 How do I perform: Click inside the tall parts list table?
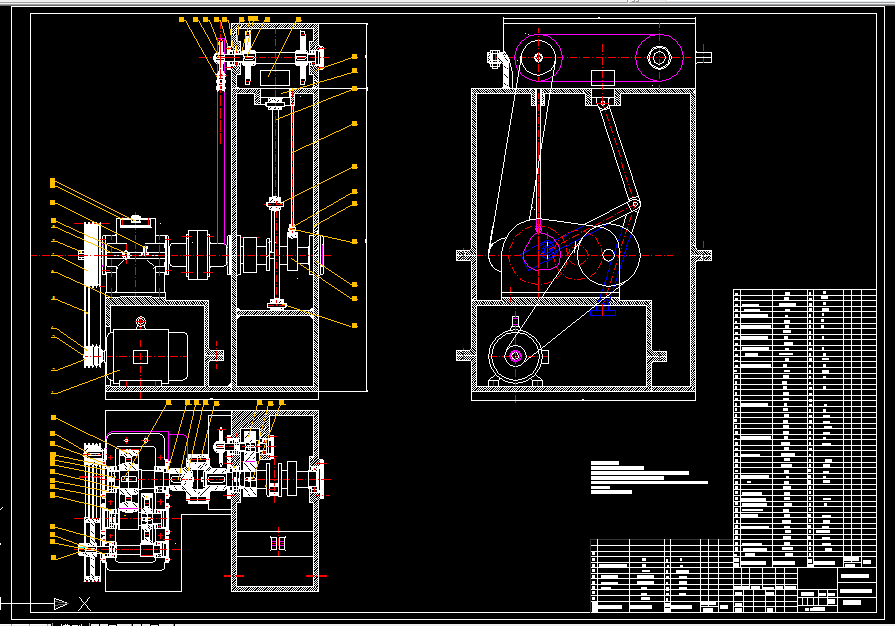pyautogui.click(x=804, y=428)
